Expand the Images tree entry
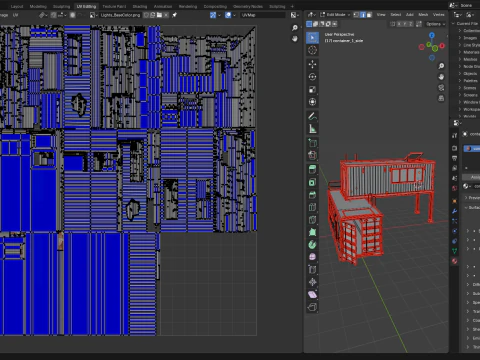 pyautogui.click(x=460, y=38)
